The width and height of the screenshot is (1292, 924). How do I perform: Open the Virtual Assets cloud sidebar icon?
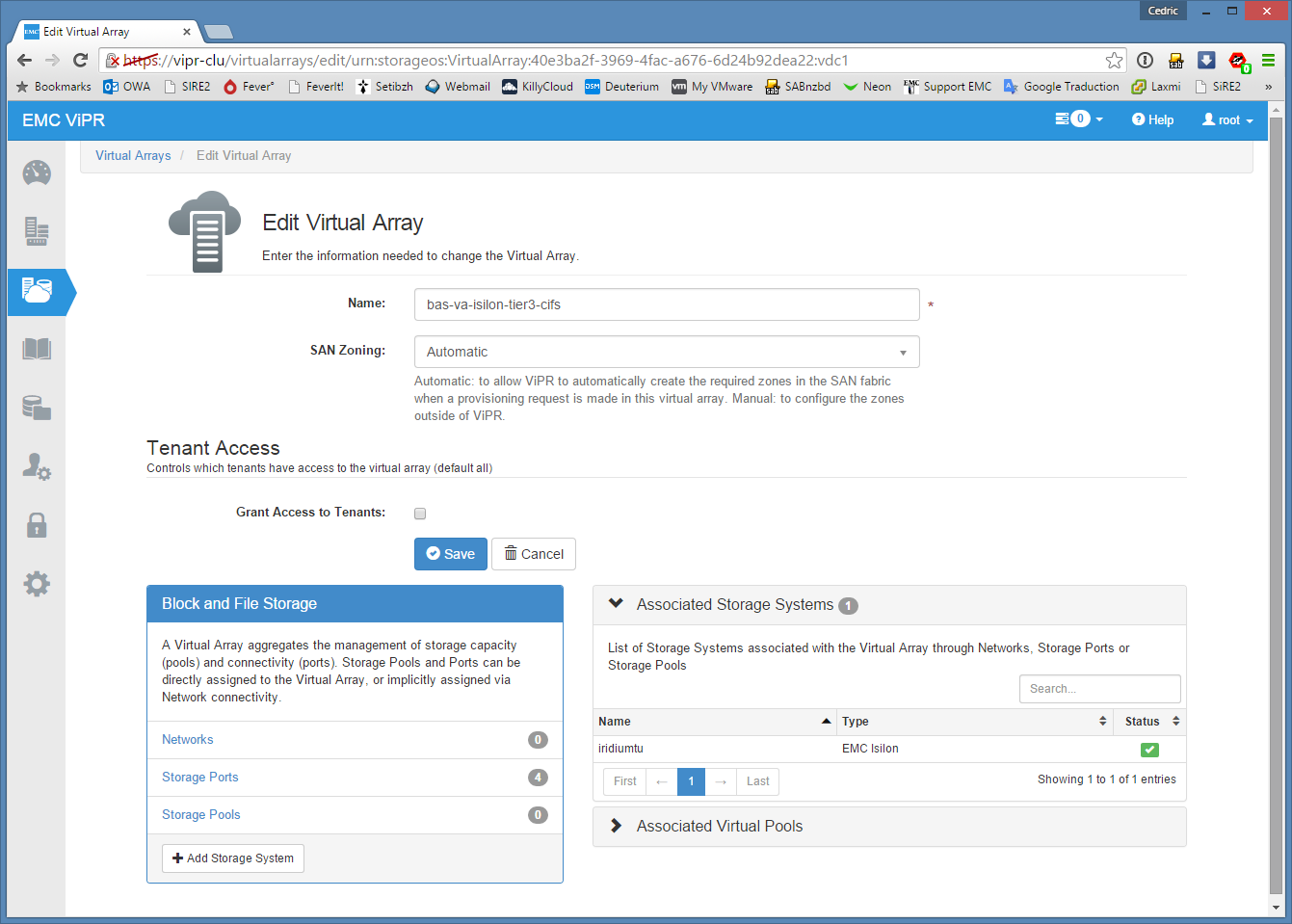[37, 291]
